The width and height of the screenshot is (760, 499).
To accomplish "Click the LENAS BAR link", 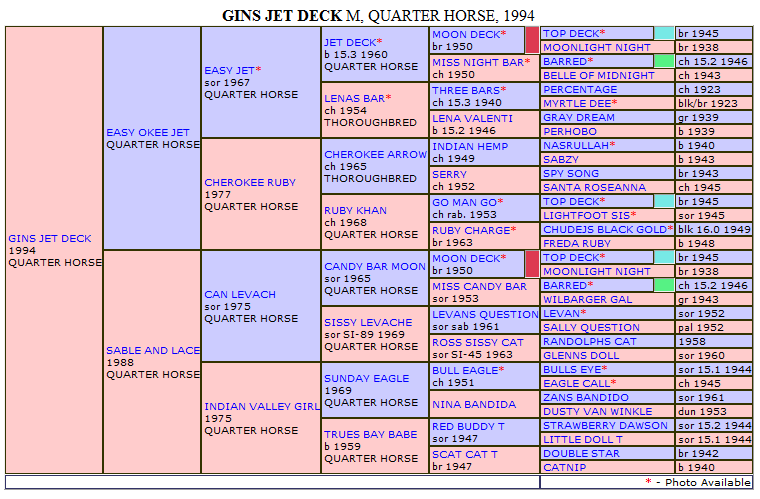I will coord(354,98).
